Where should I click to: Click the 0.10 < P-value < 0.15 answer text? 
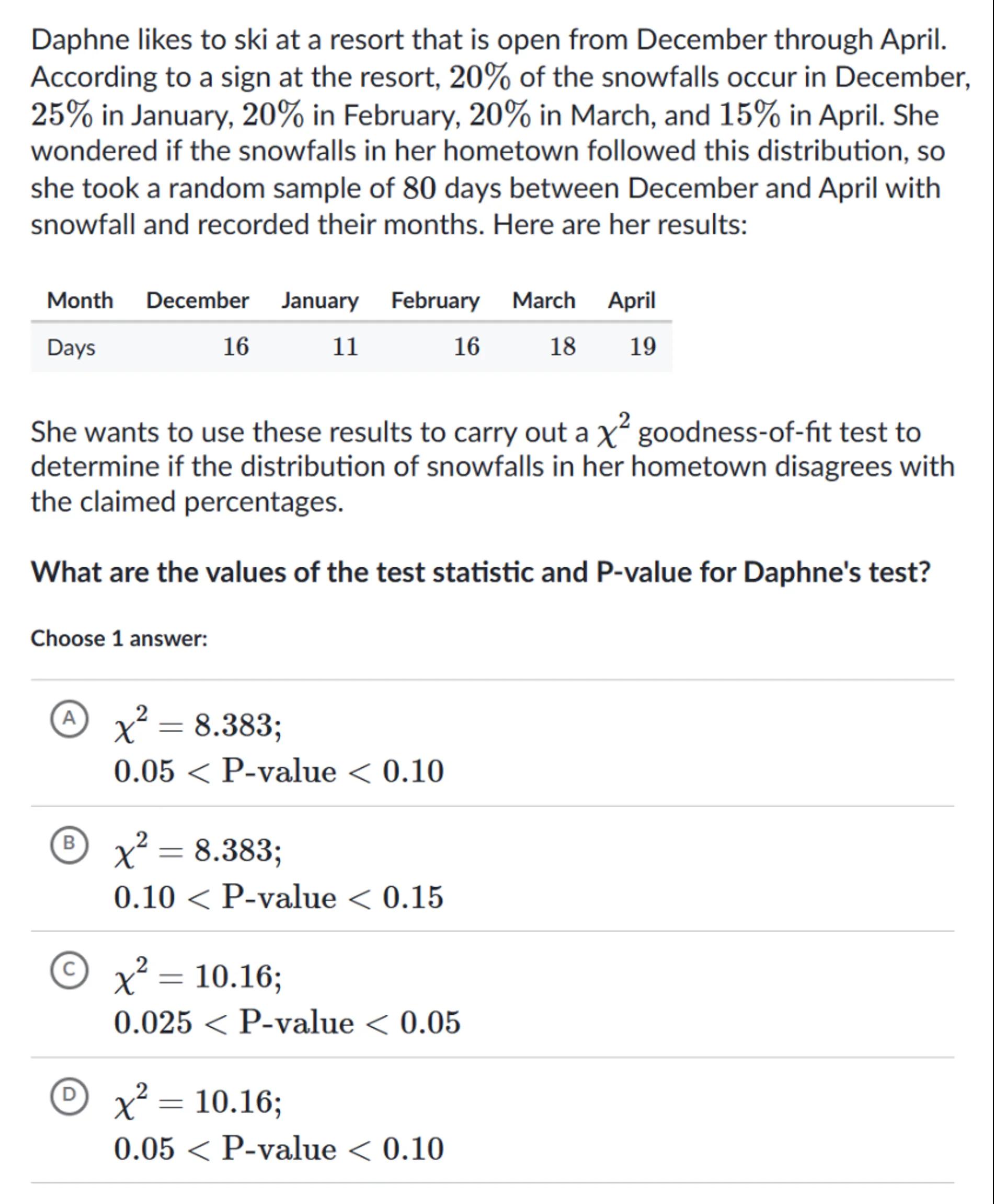(278, 897)
